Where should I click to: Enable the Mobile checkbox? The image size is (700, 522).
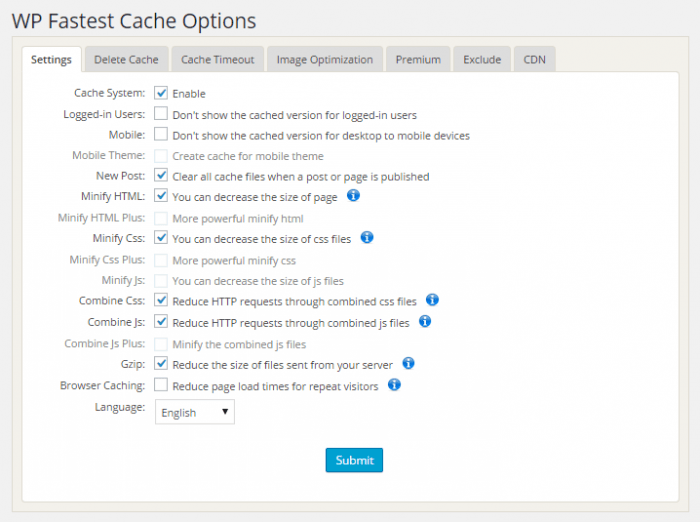pos(161,134)
